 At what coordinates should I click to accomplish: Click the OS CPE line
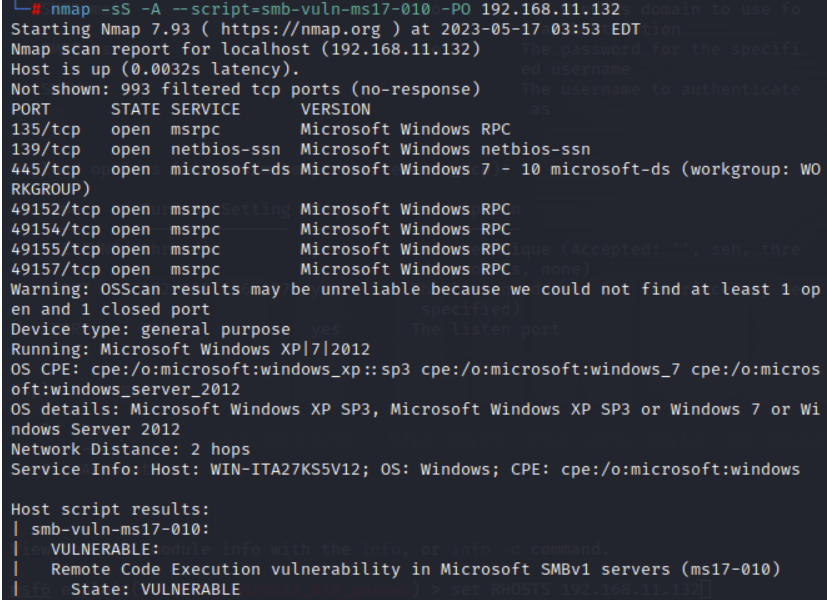tap(416, 379)
